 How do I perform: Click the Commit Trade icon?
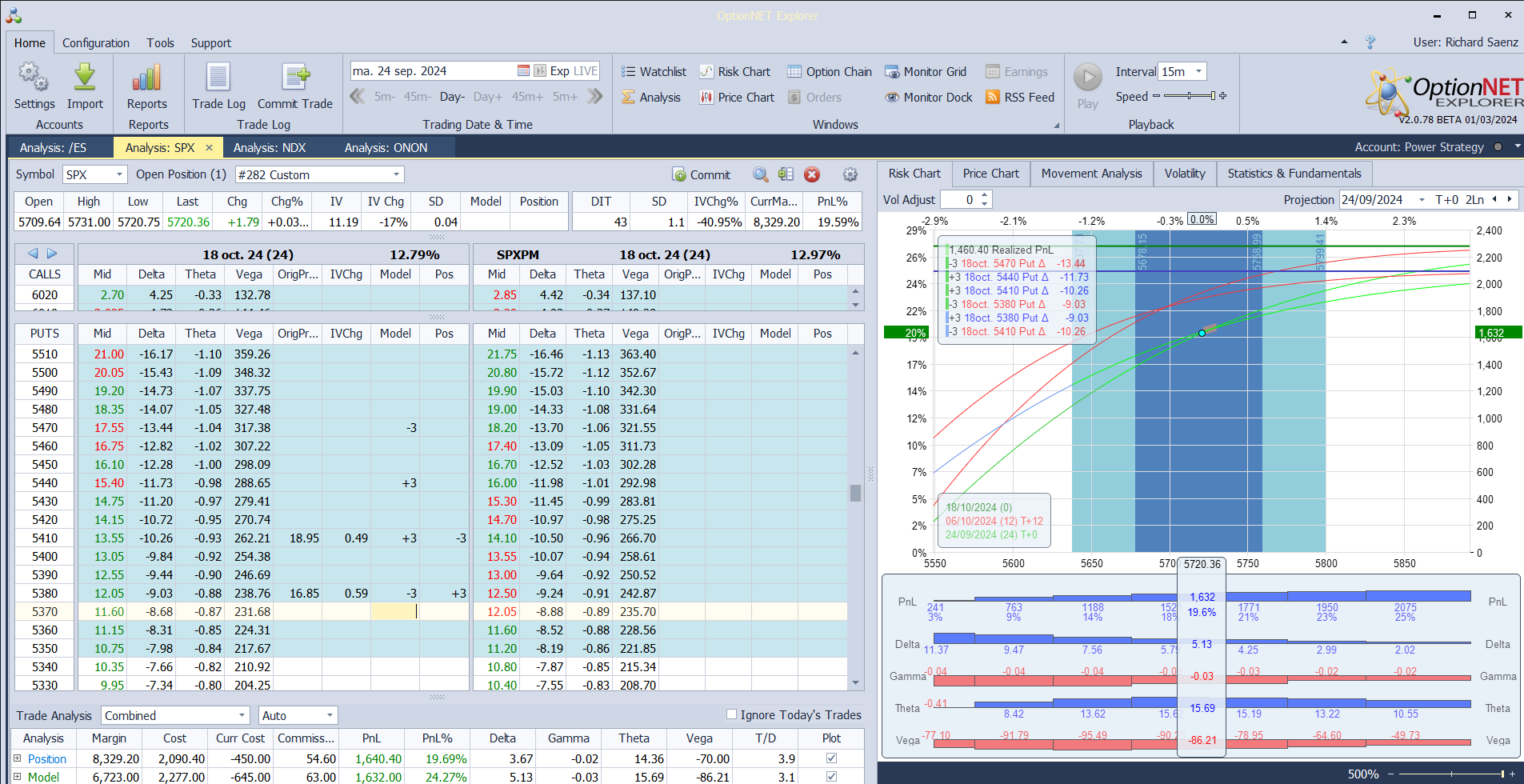pos(295,77)
